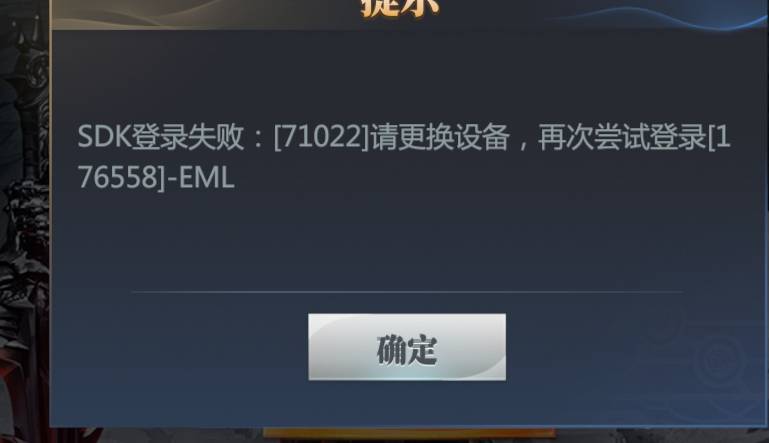Image resolution: width=769 pixels, height=443 pixels.
Task: Click the 76558]-EML text on second line
Action: pos(156,177)
